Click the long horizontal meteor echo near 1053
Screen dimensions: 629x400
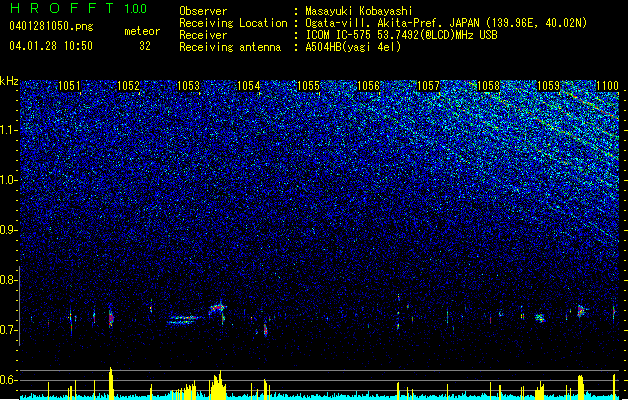[x=185, y=320]
